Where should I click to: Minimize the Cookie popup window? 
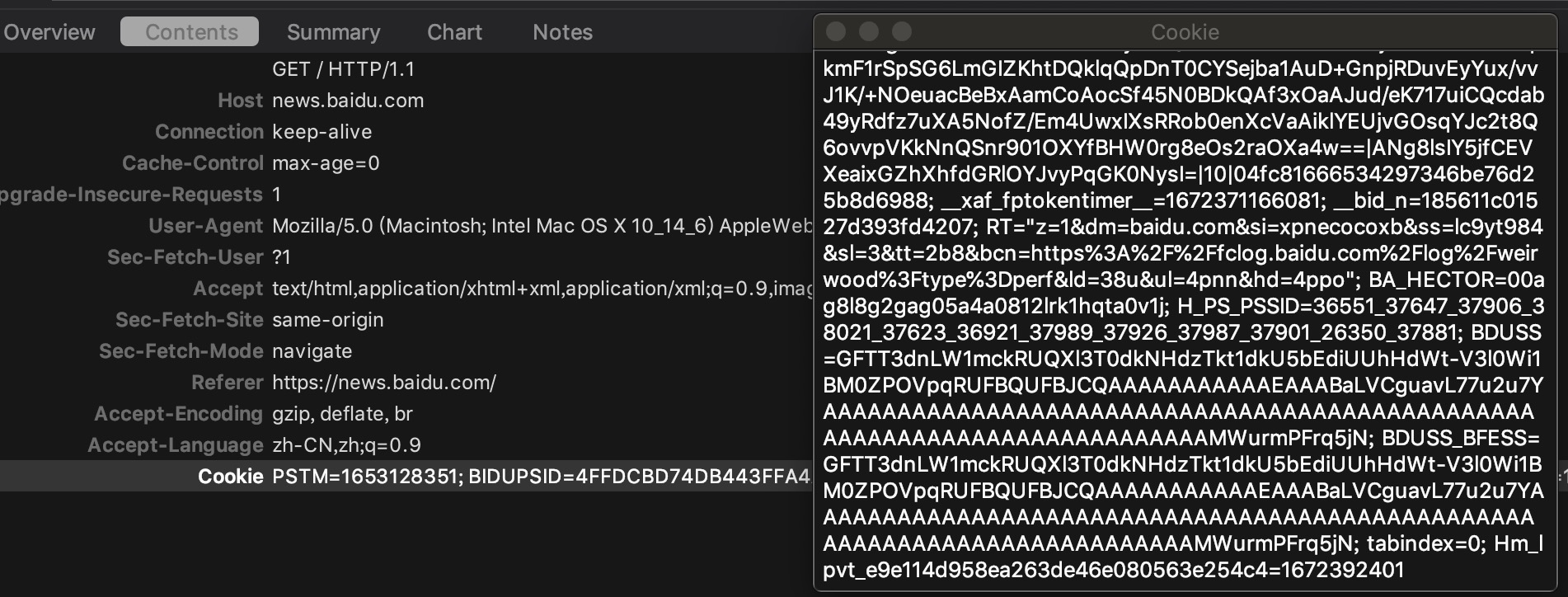(869, 31)
